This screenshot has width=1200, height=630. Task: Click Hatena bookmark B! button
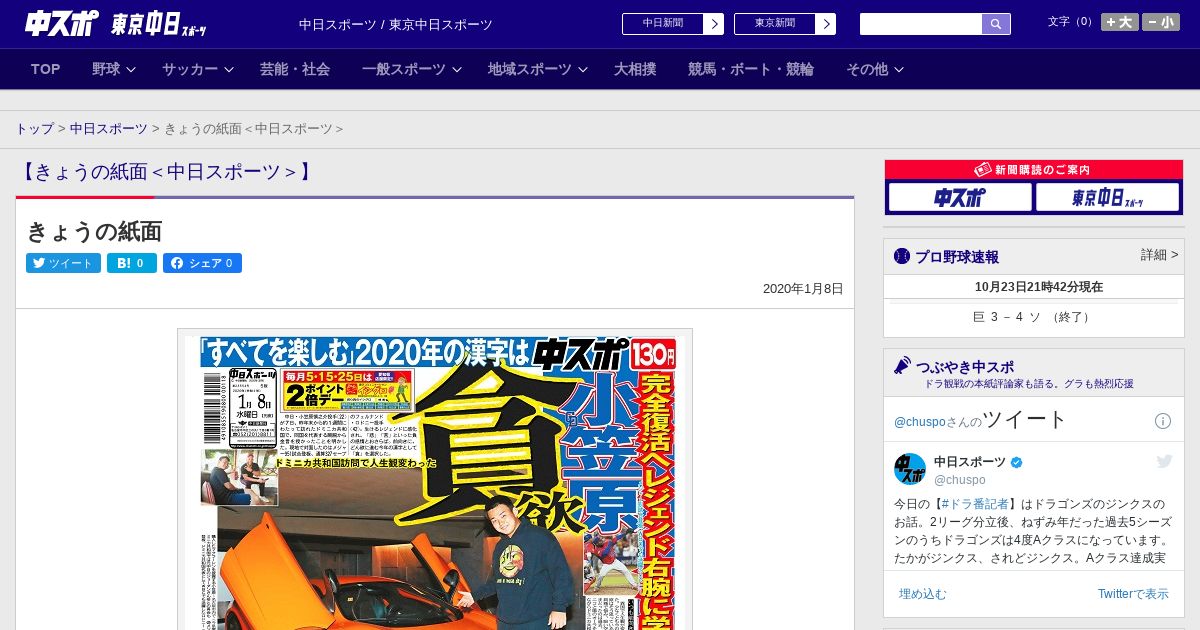pyautogui.click(x=132, y=263)
